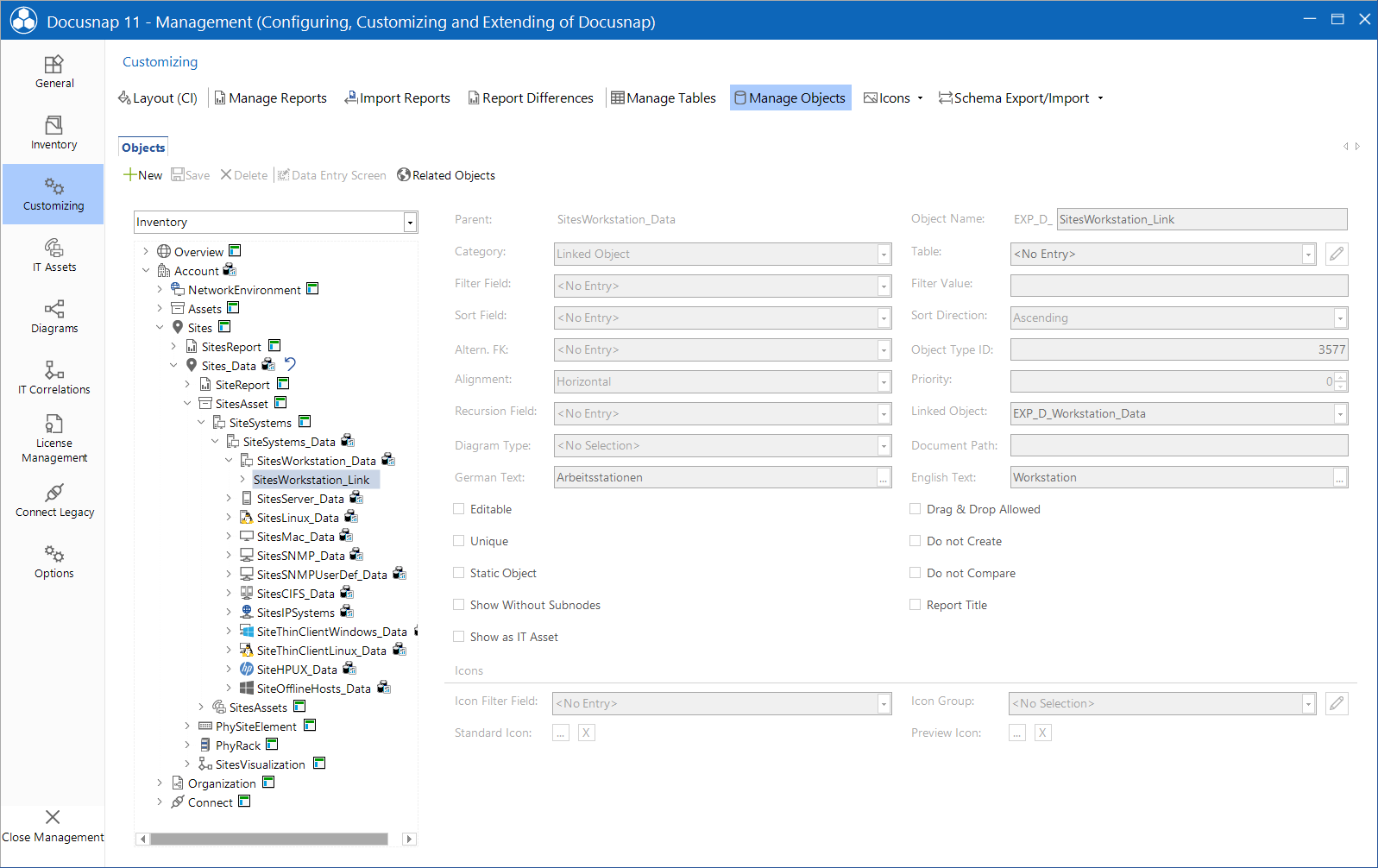This screenshot has height=868, width=1378.
Task: Click the penguin icon of SitesLinux_Data
Action: [x=247, y=517]
